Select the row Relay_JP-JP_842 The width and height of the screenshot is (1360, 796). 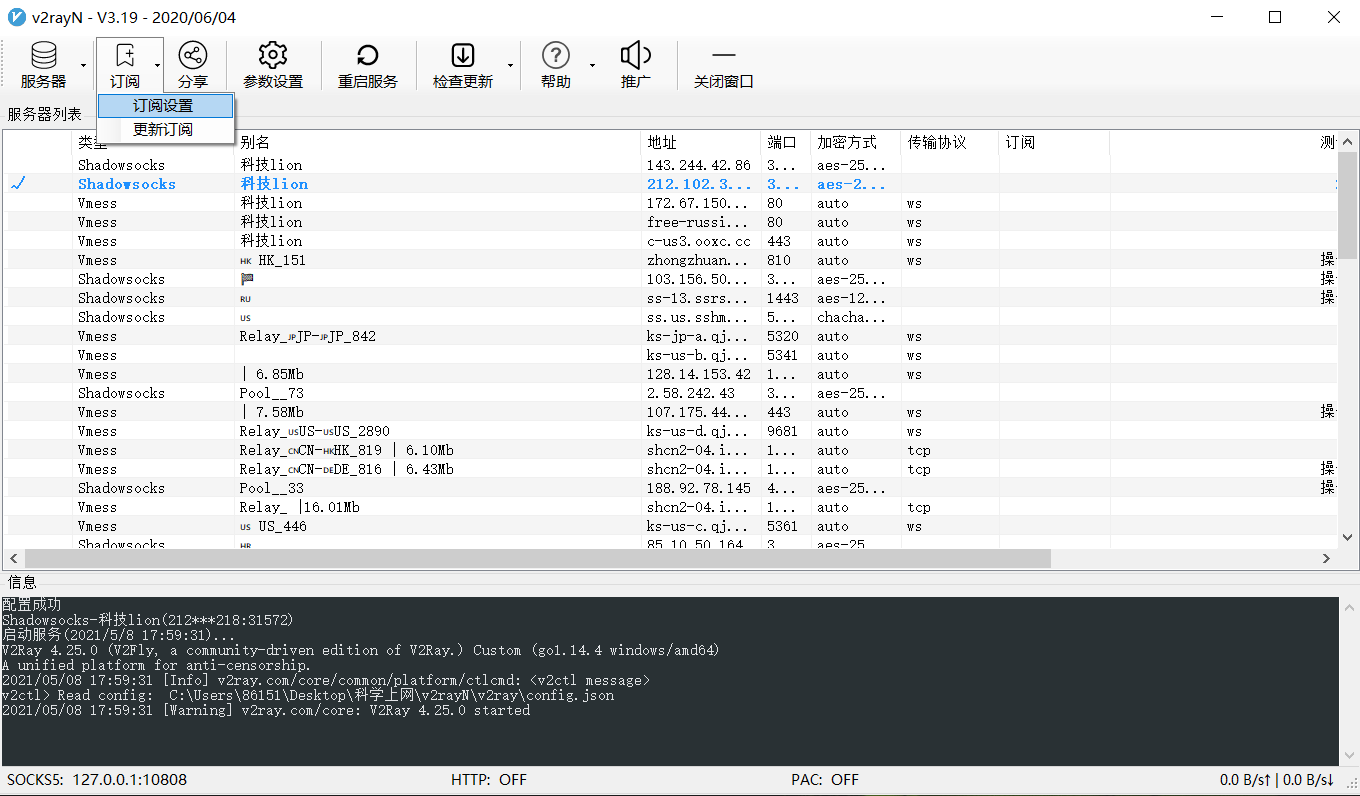670,336
